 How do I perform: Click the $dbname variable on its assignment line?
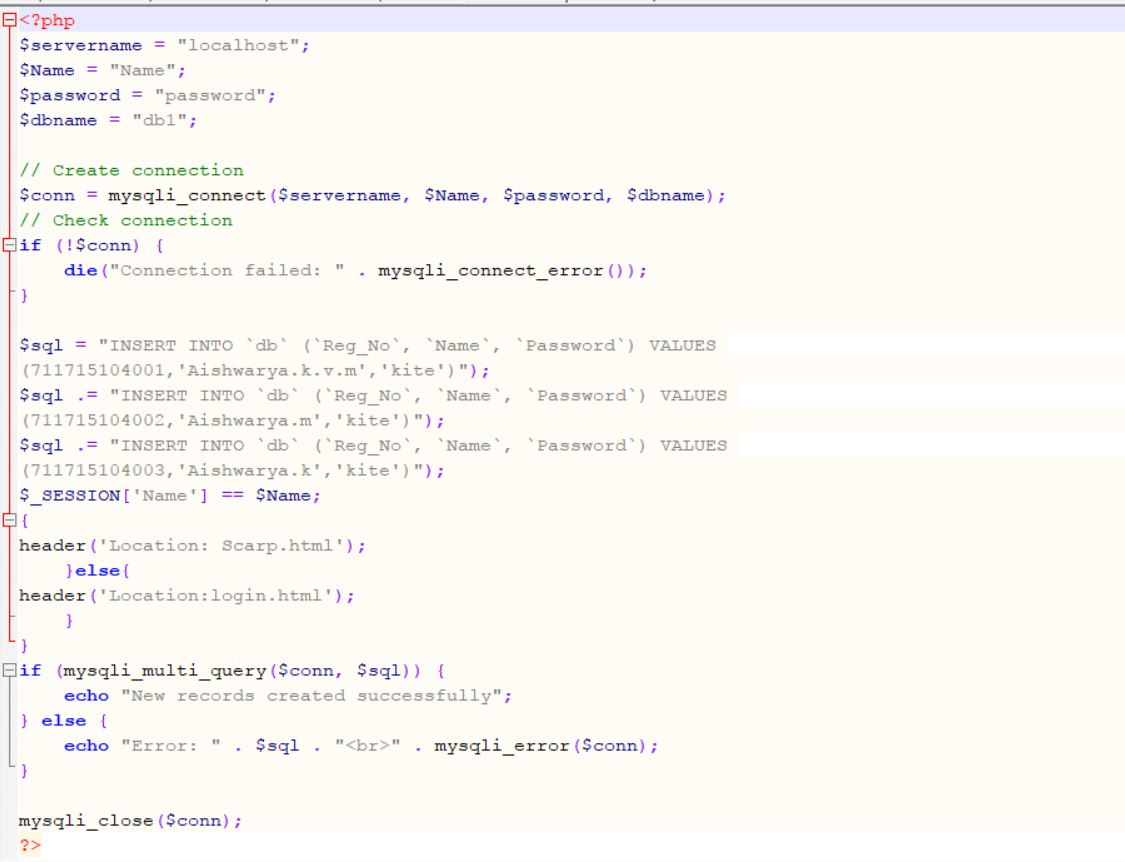(58, 120)
